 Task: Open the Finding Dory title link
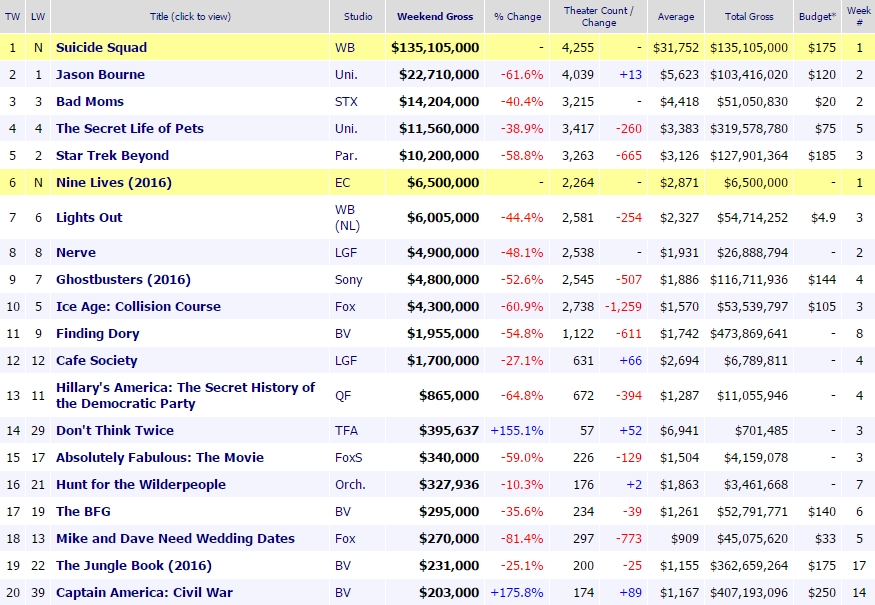[x=98, y=333]
